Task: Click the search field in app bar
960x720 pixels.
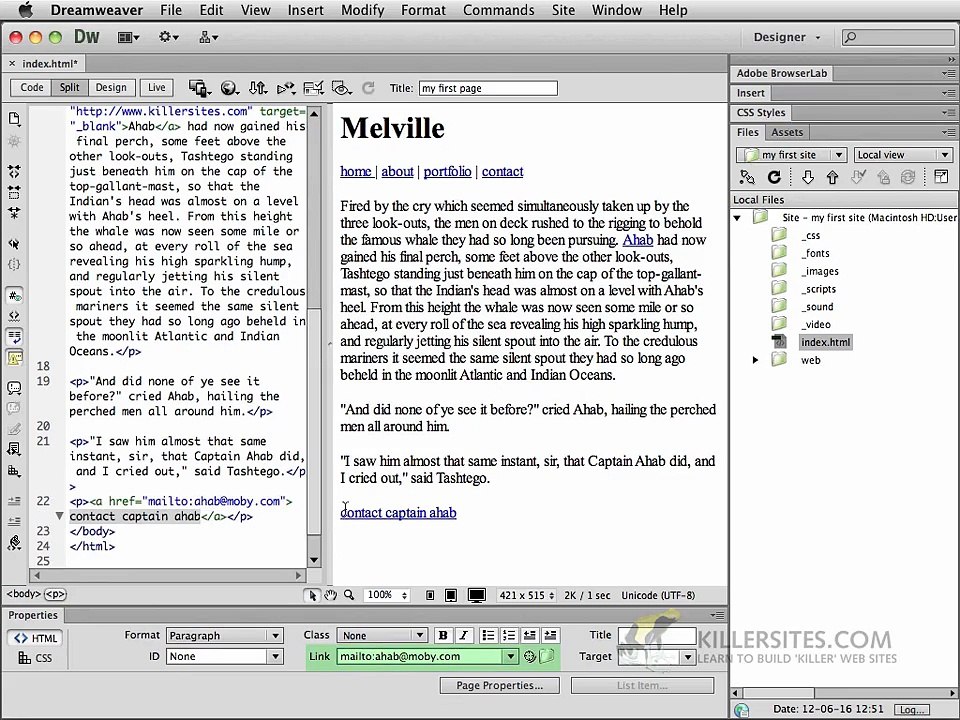Action: 898,37
